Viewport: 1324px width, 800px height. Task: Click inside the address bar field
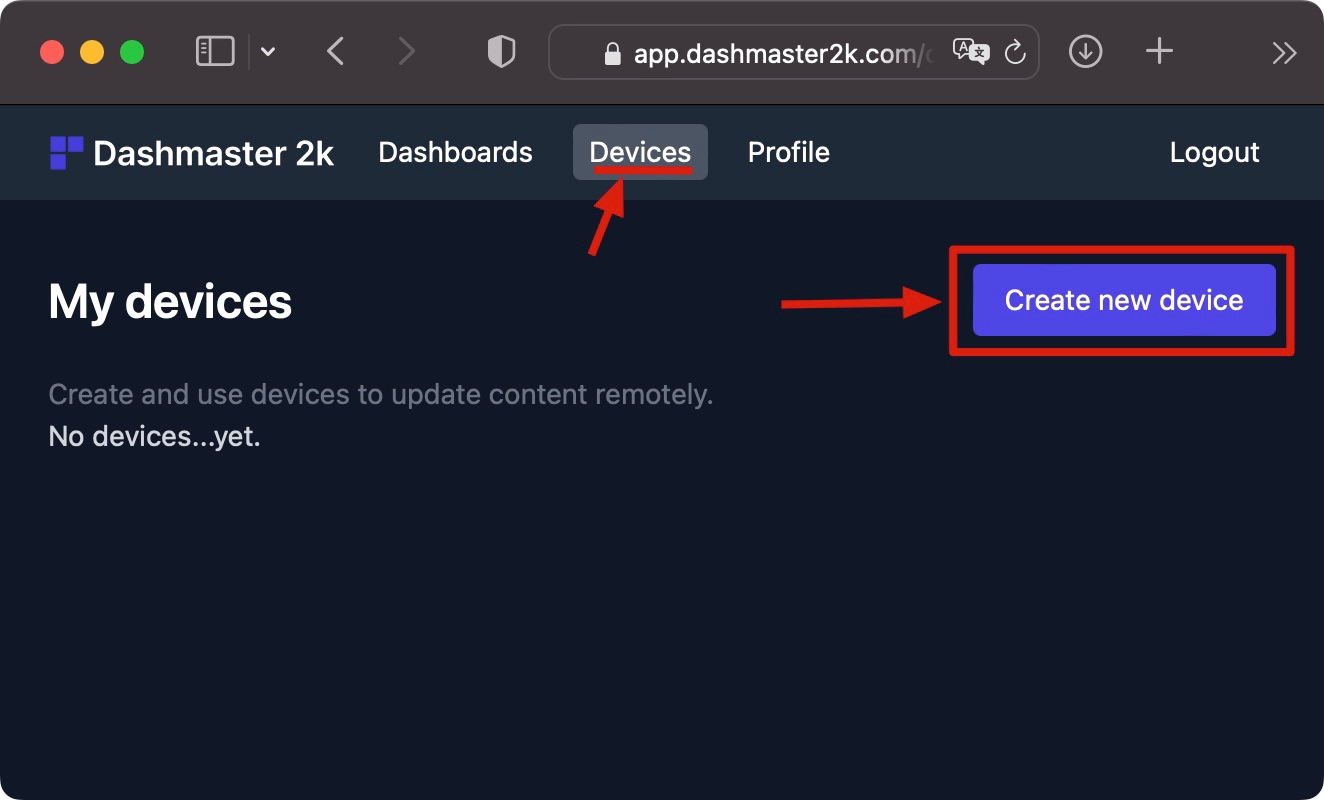coord(790,53)
